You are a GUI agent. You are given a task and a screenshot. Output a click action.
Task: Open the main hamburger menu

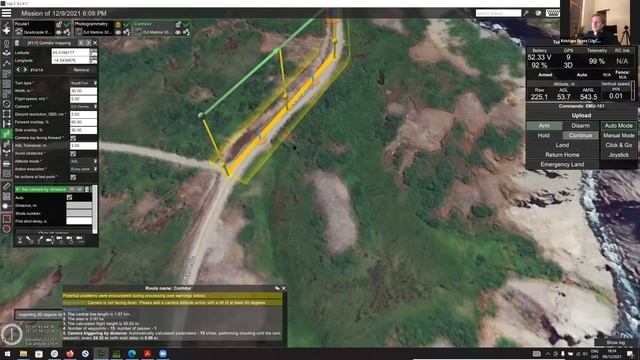[7, 13]
